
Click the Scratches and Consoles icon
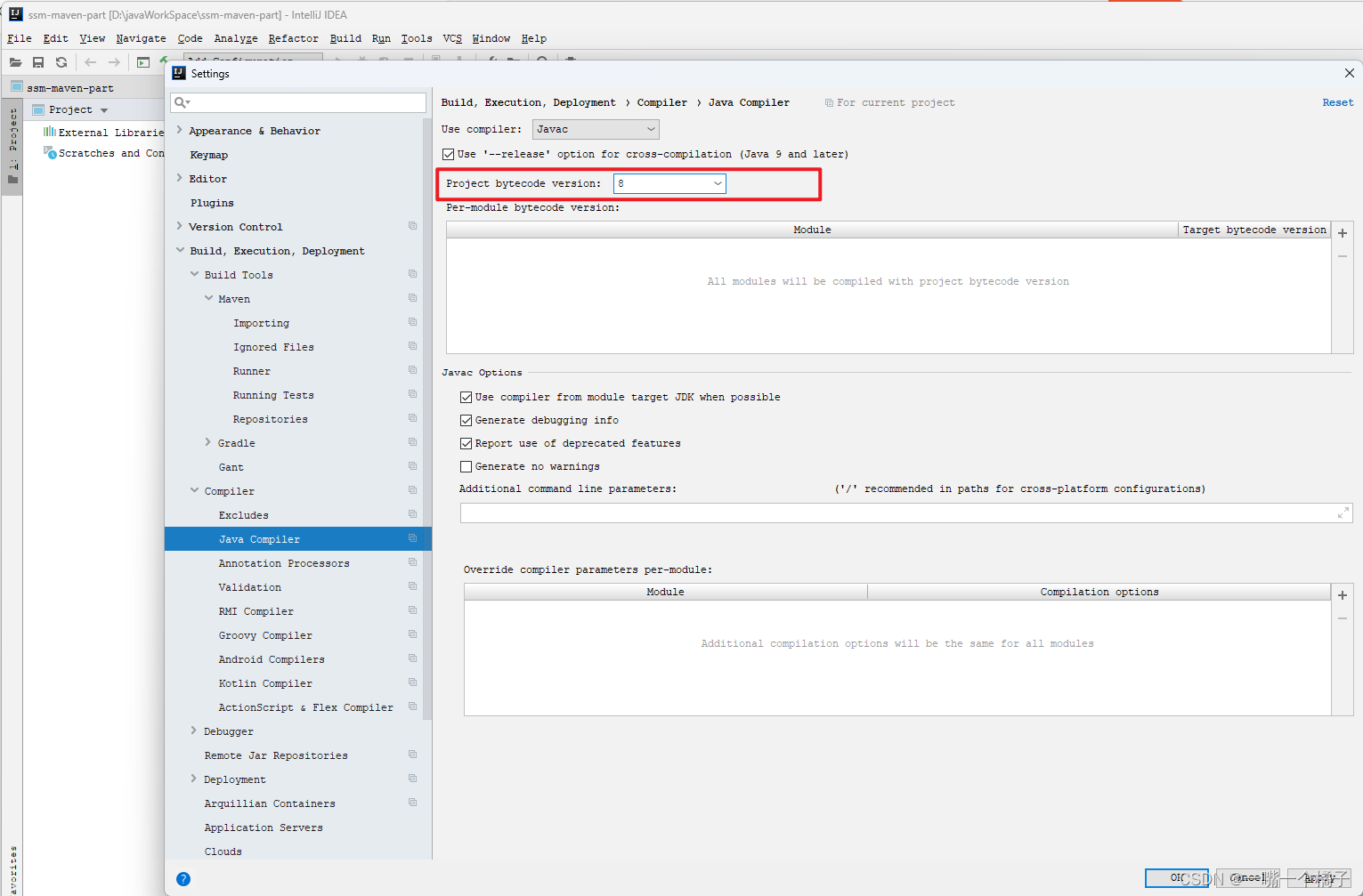50,153
